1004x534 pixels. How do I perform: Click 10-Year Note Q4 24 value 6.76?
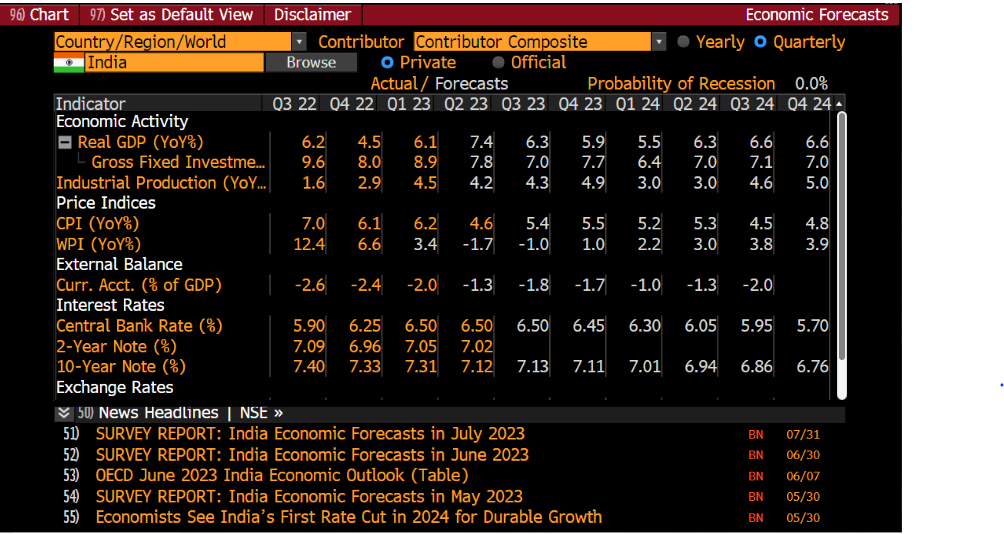[813, 367]
